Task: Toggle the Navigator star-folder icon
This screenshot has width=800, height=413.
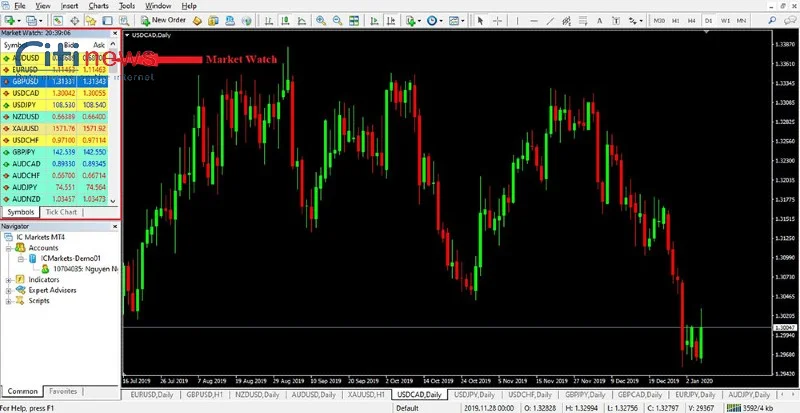Action: [x=91, y=20]
